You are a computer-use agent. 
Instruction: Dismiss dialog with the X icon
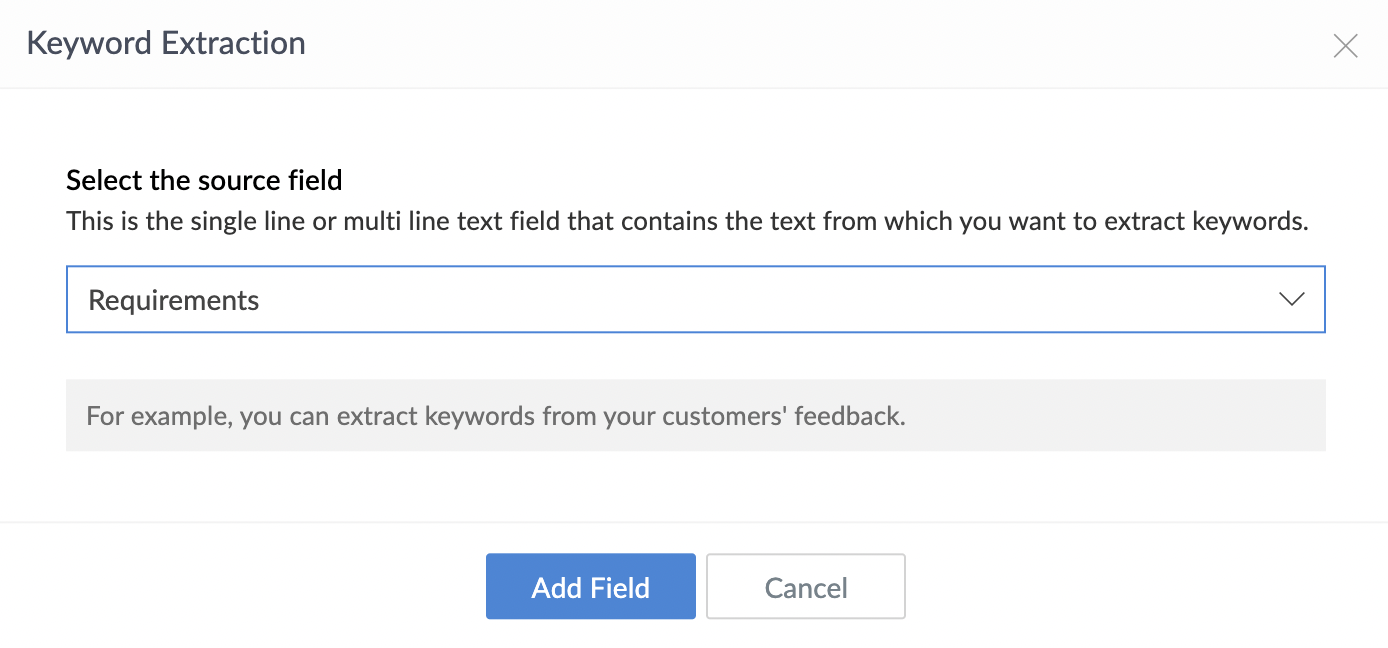click(1345, 46)
